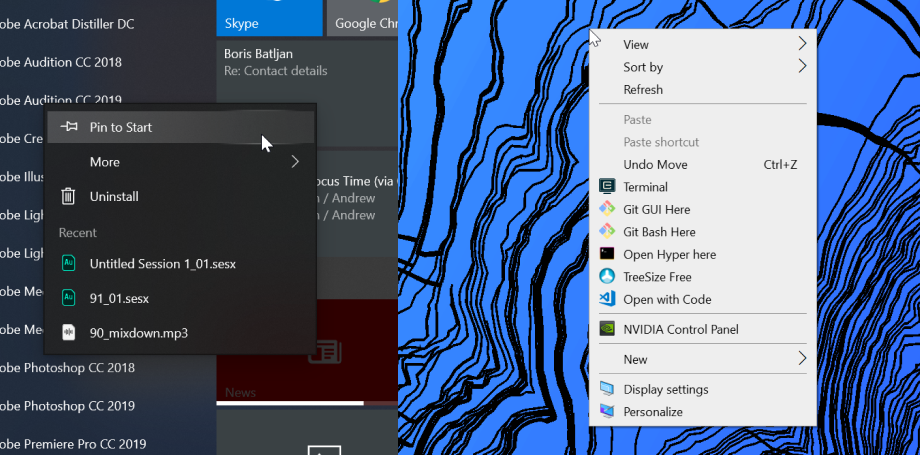Select Git GUI Here
Screen dimensions: 920x455
click(x=702, y=209)
